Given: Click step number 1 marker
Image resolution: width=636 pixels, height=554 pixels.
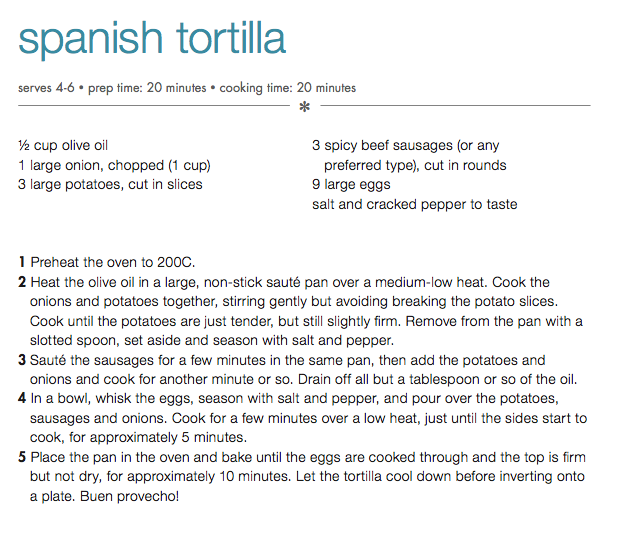Looking at the screenshot, I should tap(22, 262).
